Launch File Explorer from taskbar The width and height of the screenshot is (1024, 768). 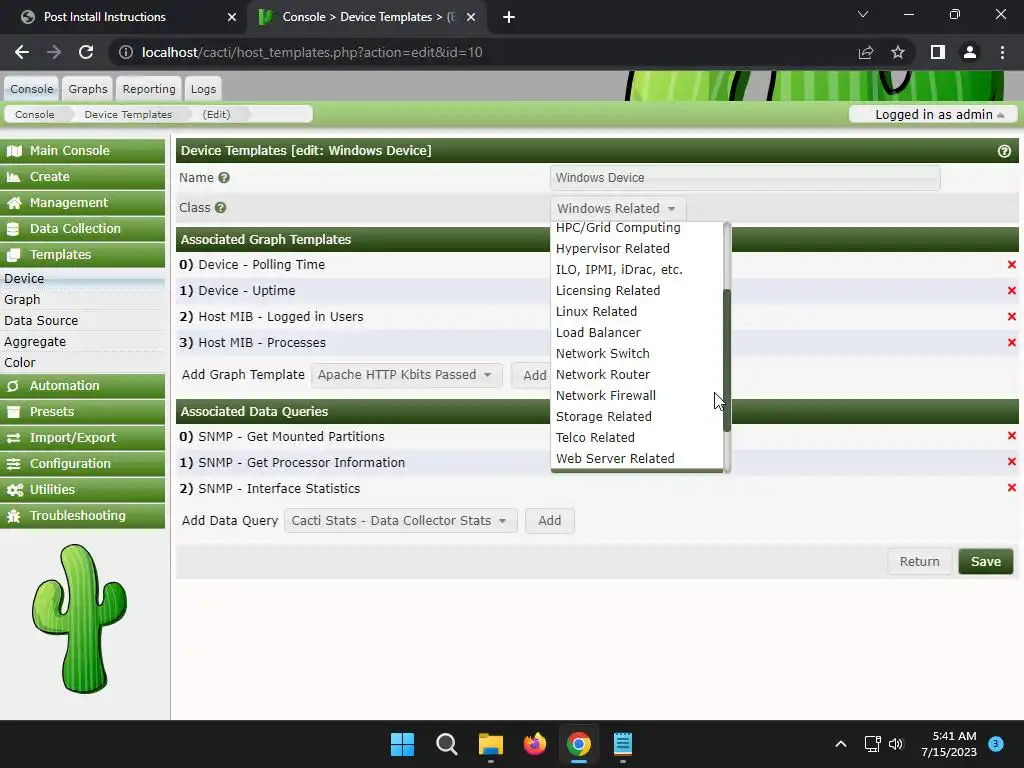[490, 744]
